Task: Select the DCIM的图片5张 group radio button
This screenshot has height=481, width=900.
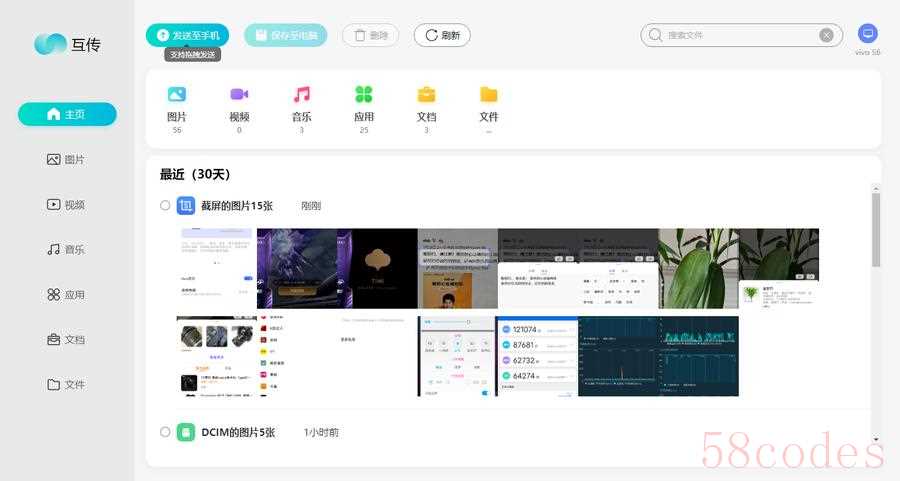Action: [x=165, y=432]
